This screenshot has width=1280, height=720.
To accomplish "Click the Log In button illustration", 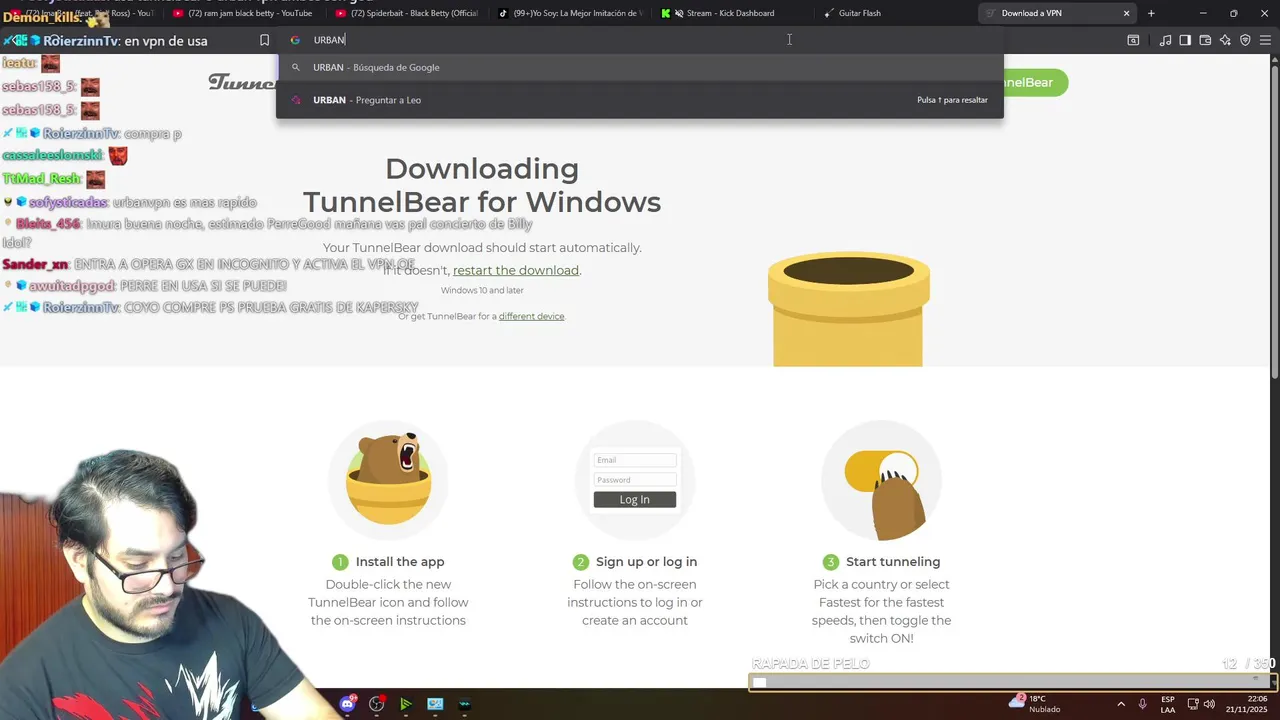I will point(635,499).
